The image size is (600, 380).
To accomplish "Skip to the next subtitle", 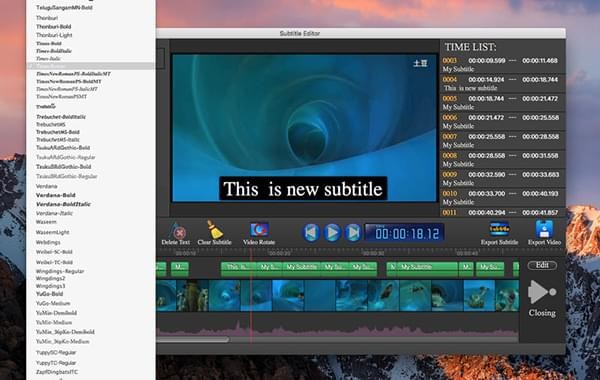I will click(x=353, y=232).
